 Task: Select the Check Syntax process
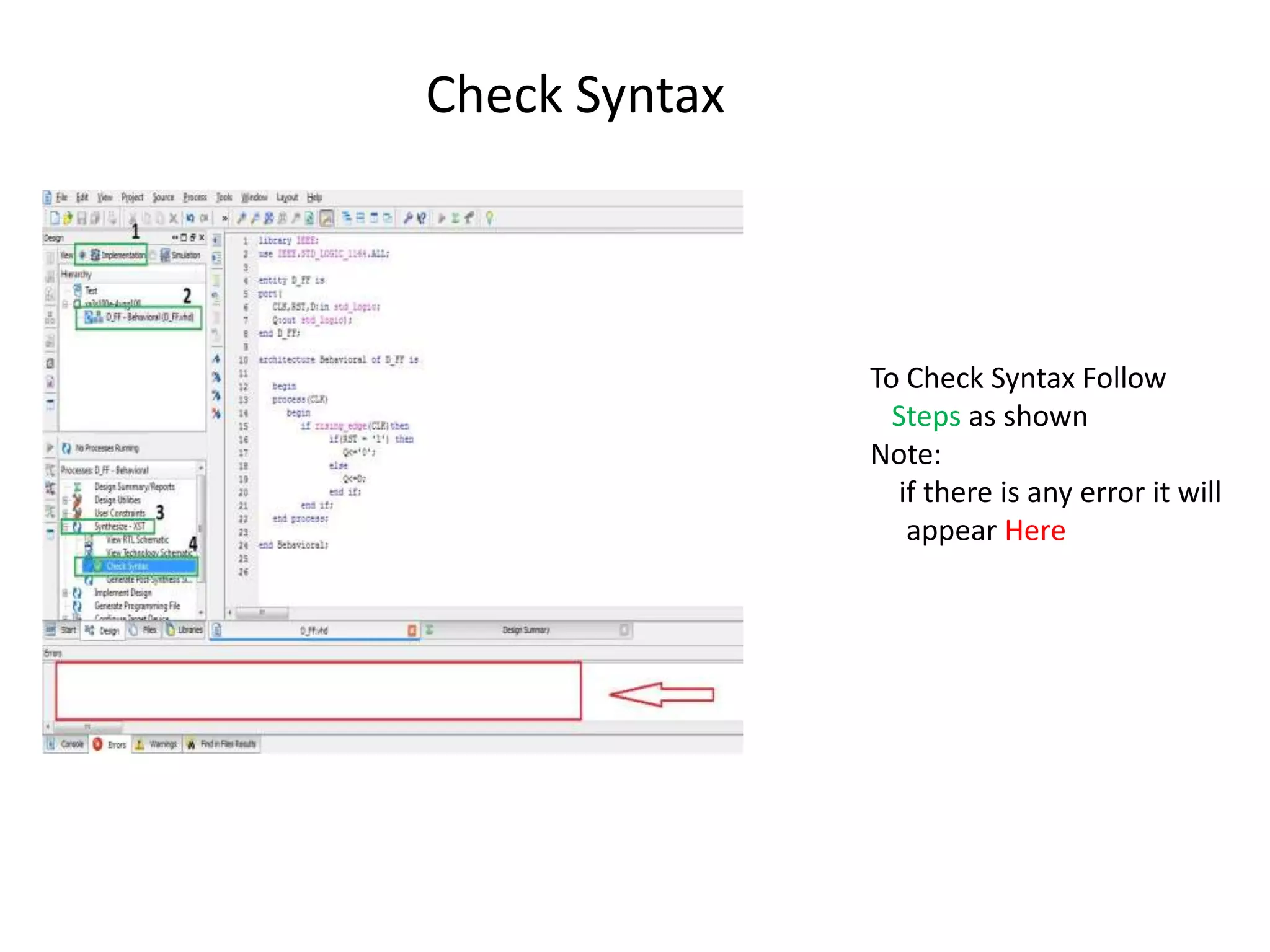[x=127, y=566]
